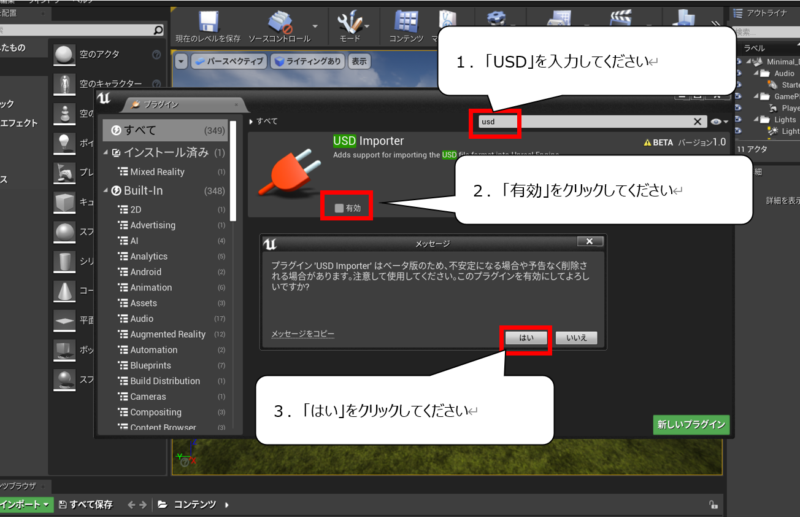Screen dimensions: 800x517
Task: Select the Cube shape icon
Action: (64, 203)
